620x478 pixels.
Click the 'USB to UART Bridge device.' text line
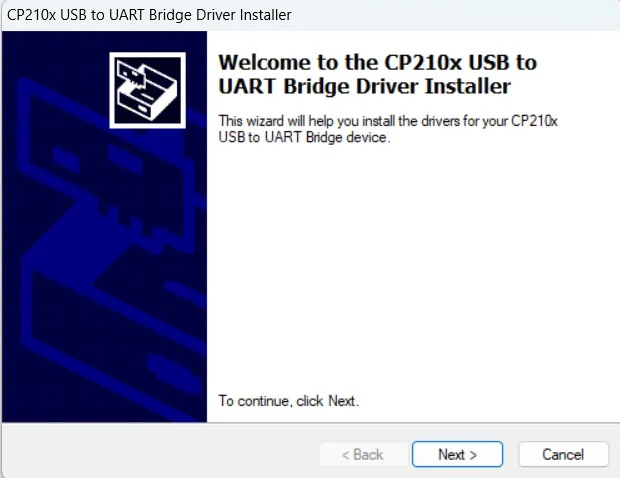[304, 137]
